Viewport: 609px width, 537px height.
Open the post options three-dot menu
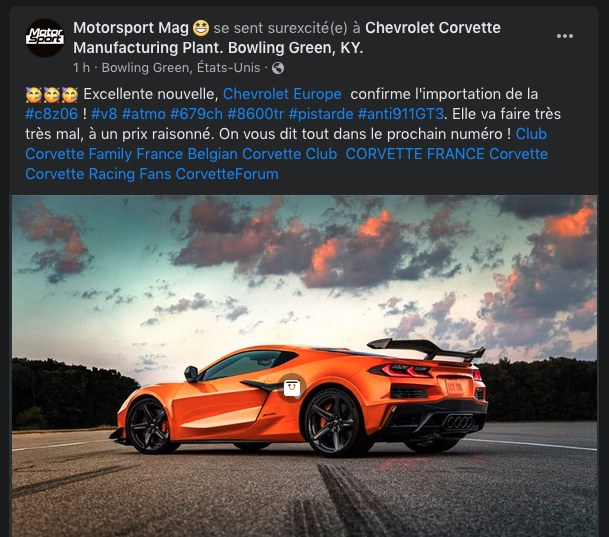point(564,36)
